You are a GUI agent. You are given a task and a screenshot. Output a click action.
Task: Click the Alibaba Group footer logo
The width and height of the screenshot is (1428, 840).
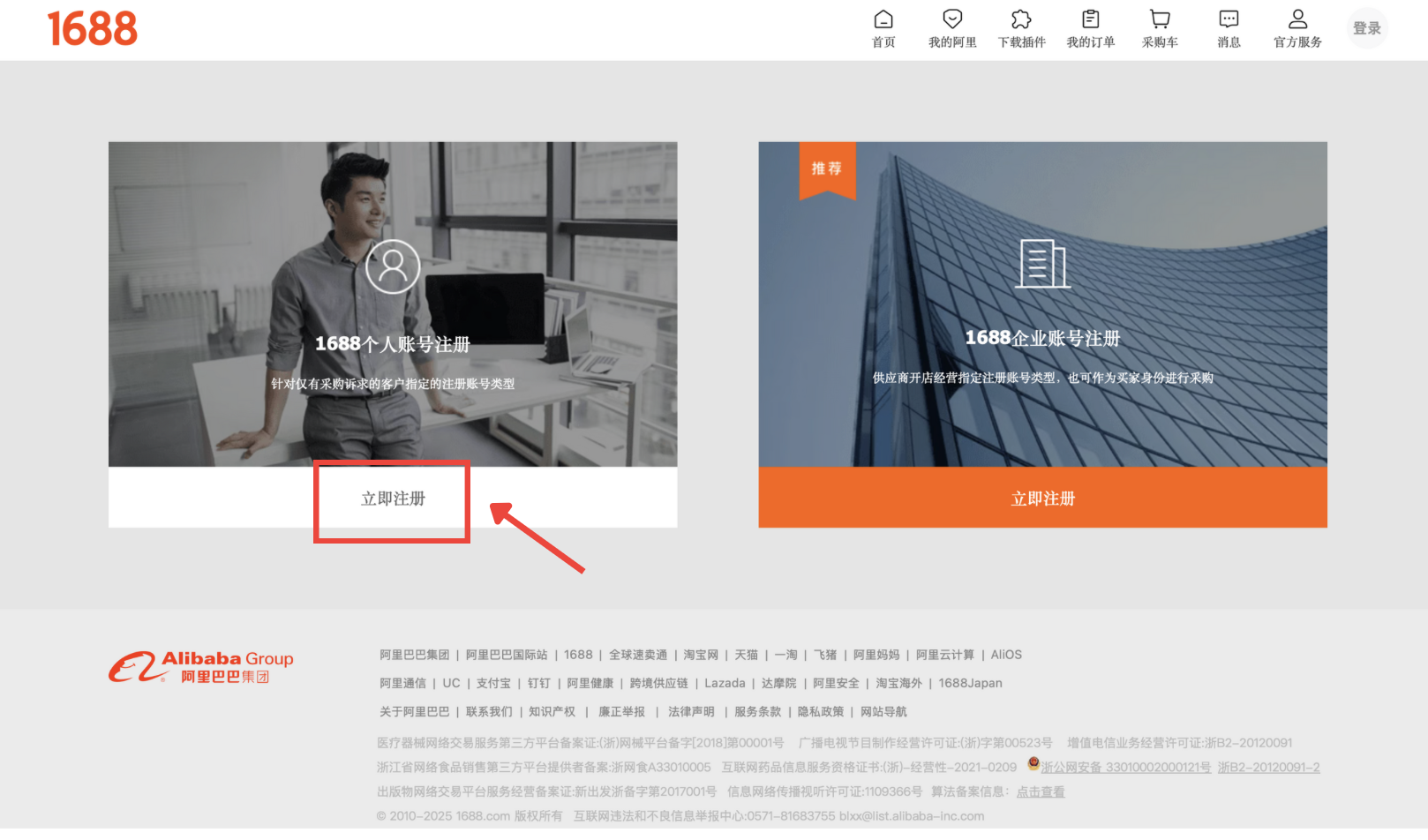[201, 667]
